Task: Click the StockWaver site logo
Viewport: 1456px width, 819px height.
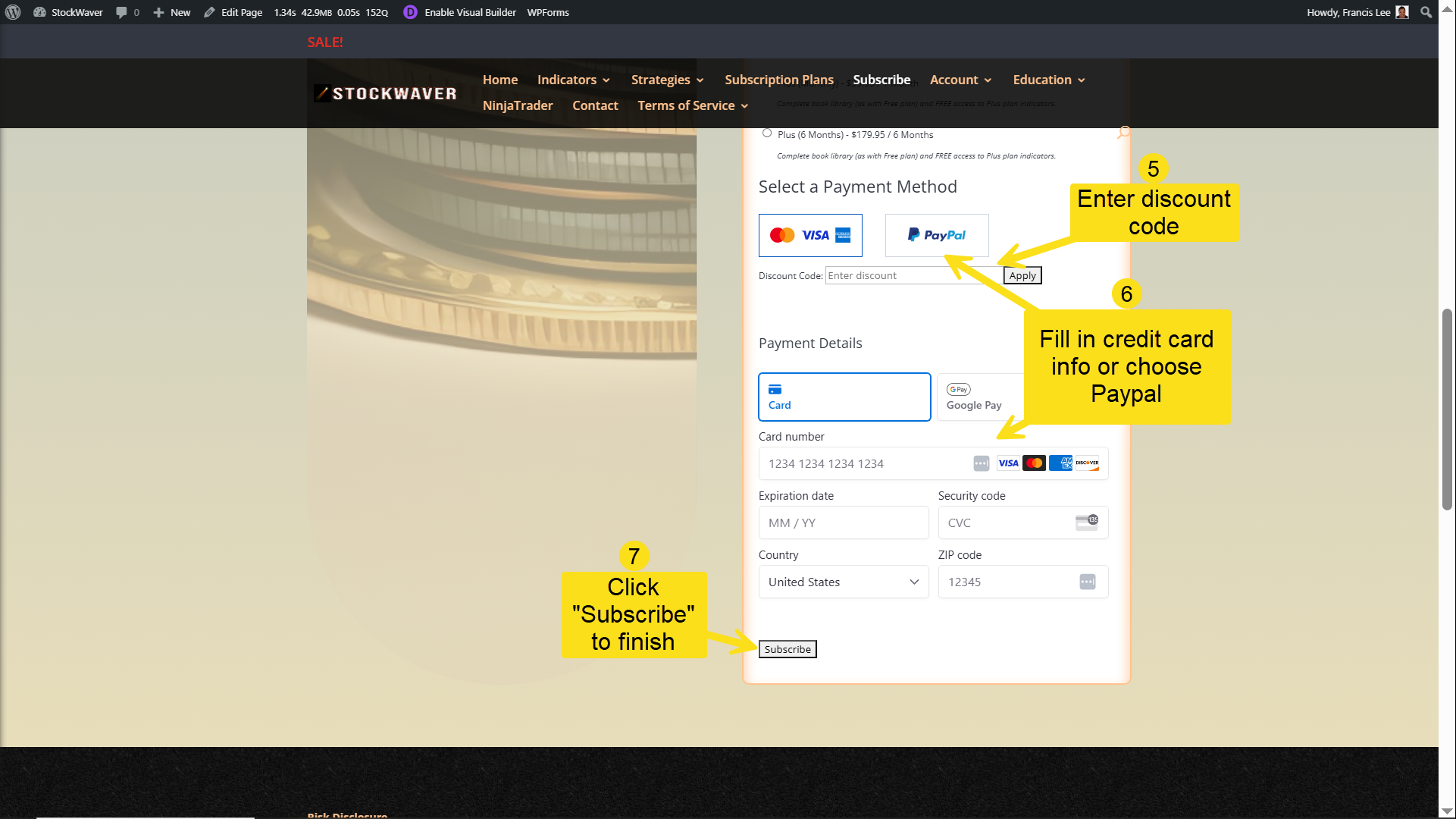Action: click(386, 93)
